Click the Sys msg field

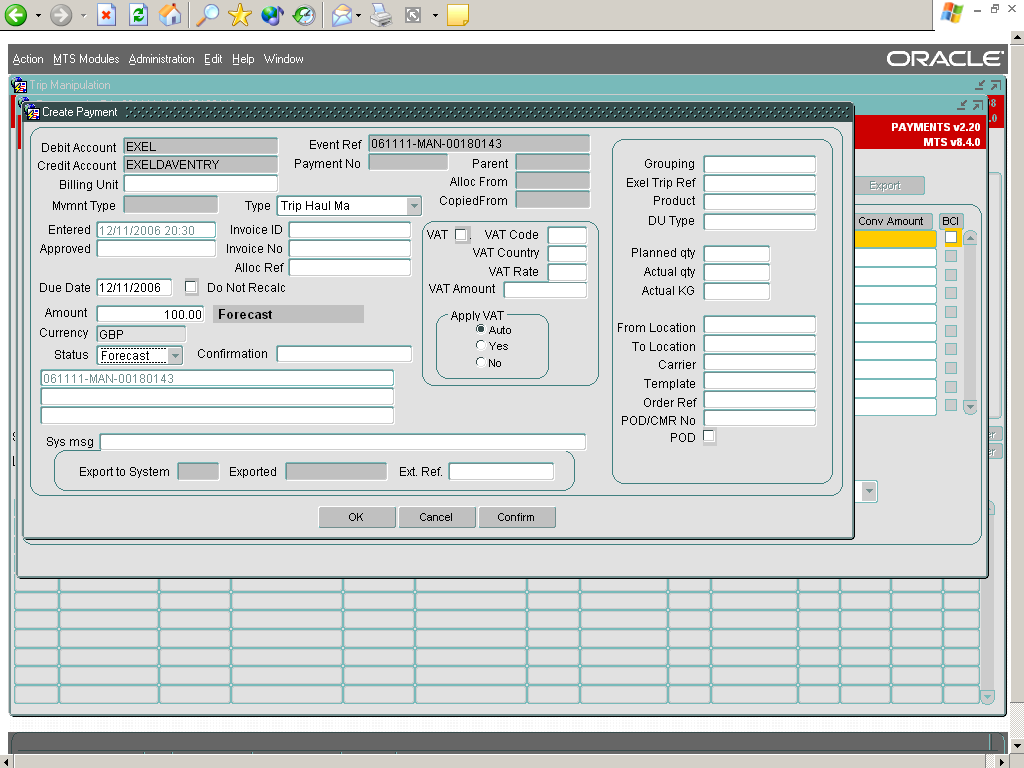click(x=343, y=442)
